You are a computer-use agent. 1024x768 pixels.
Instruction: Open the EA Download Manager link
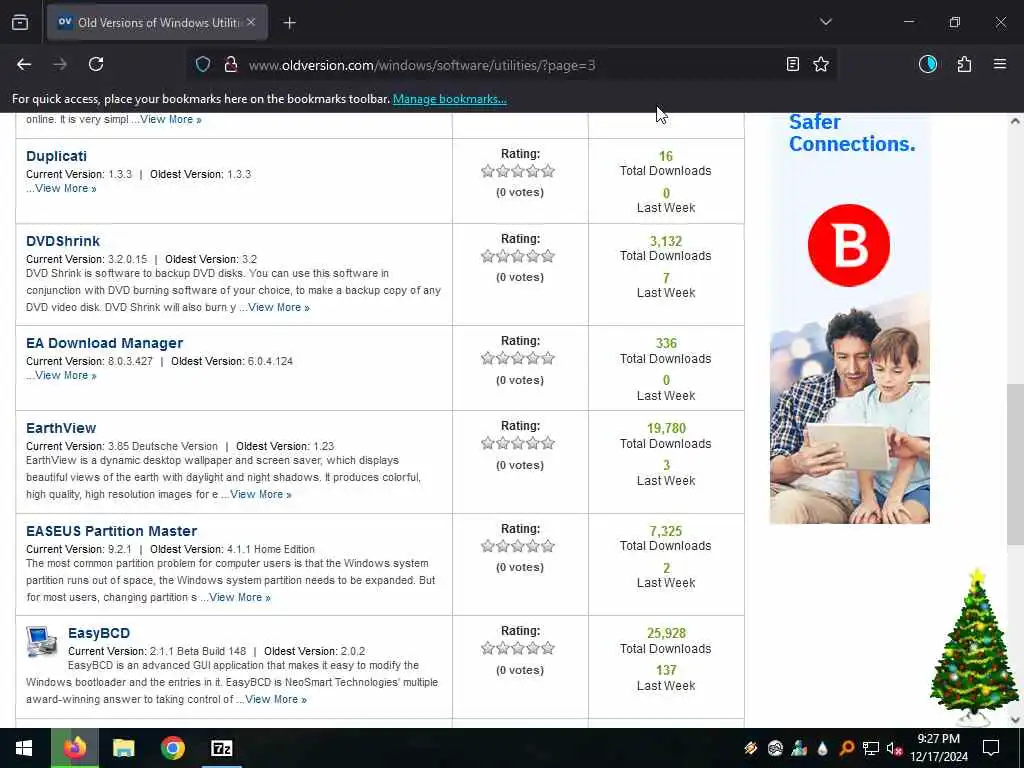(104, 343)
